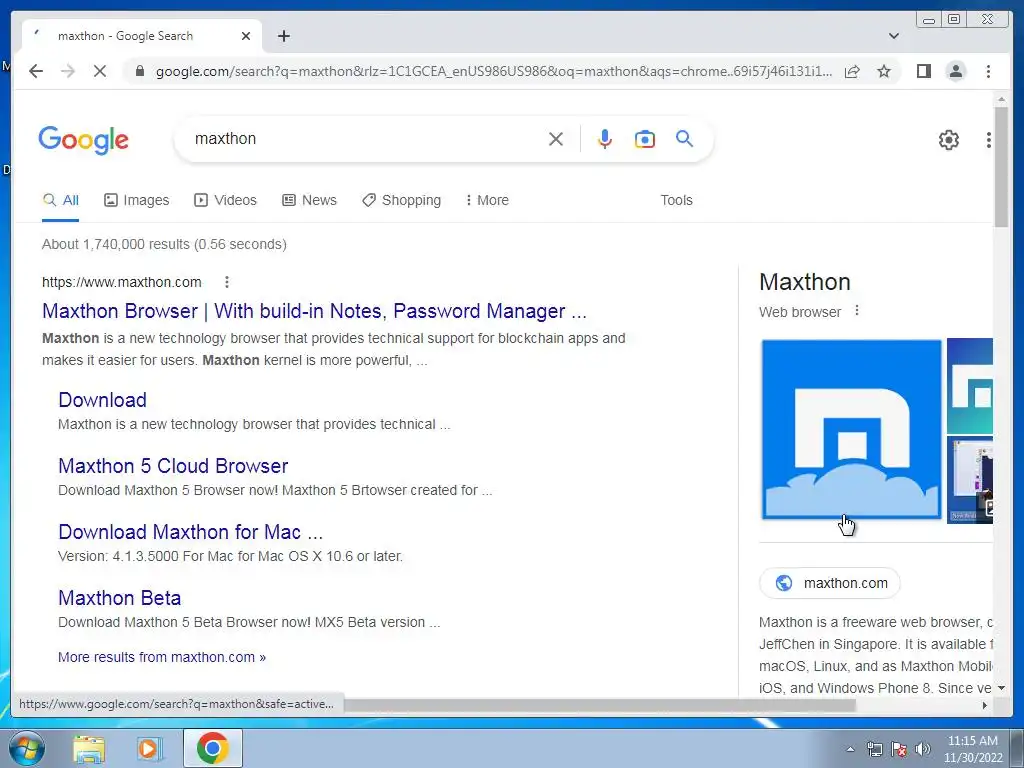Search by image with the camera icon
The width and height of the screenshot is (1024, 768).
coord(645,139)
